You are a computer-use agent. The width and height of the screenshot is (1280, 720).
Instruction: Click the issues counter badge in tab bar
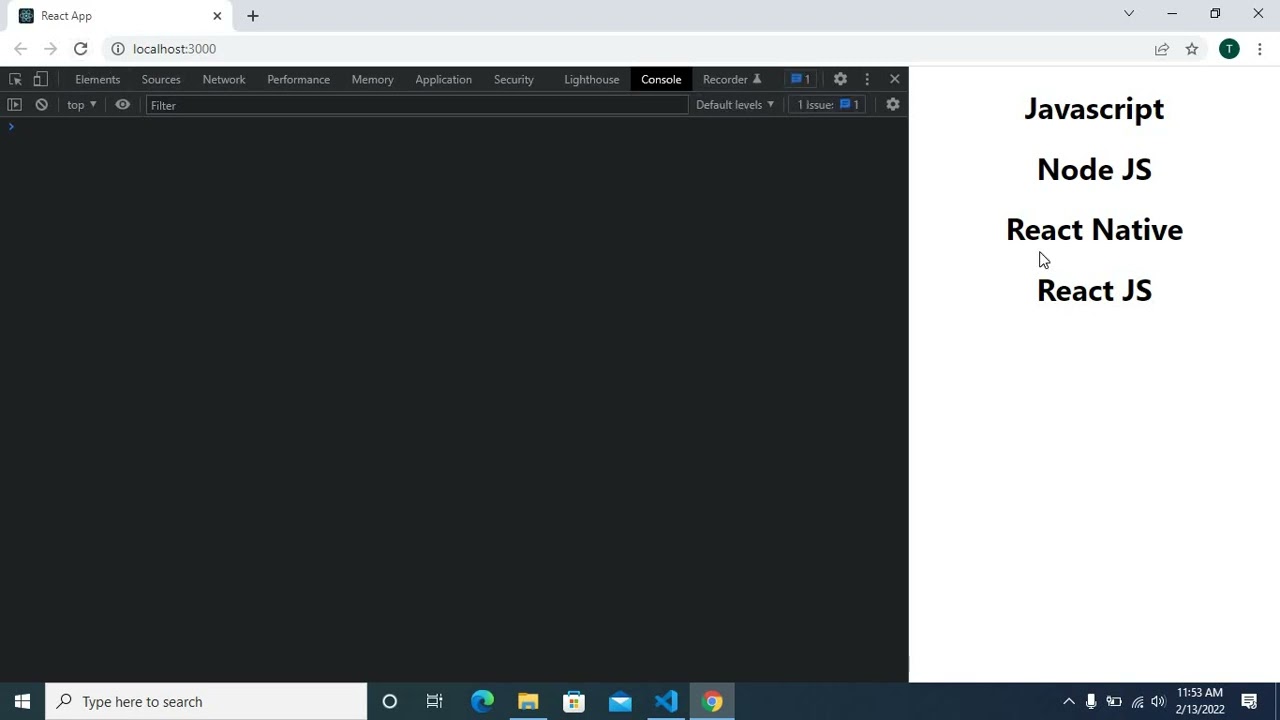[x=800, y=79]
